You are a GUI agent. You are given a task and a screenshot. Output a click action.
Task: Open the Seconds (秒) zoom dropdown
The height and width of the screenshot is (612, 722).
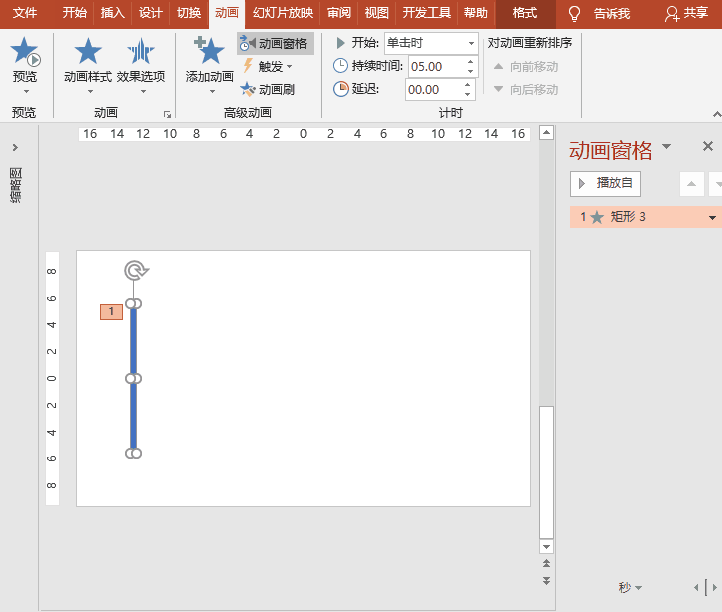tap(630, 588)
